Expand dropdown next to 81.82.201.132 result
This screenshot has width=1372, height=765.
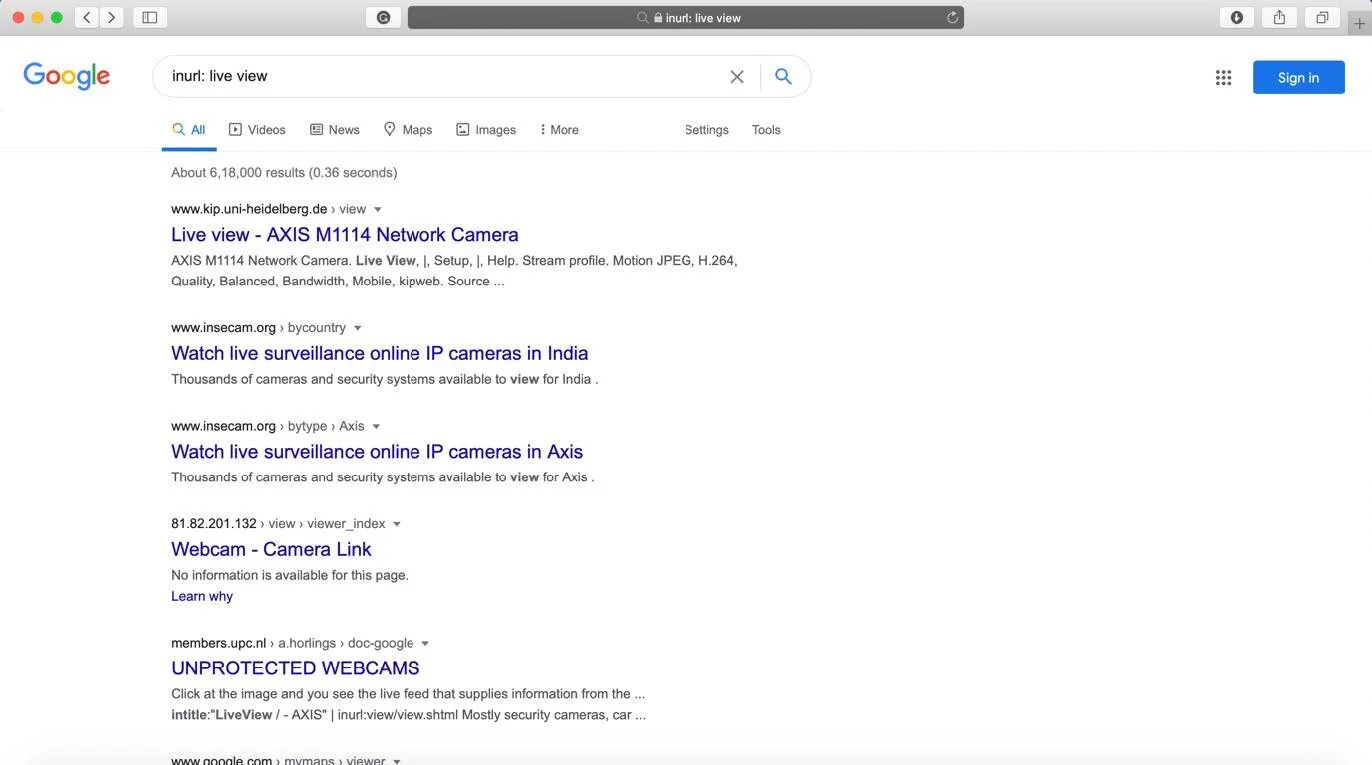397,524
